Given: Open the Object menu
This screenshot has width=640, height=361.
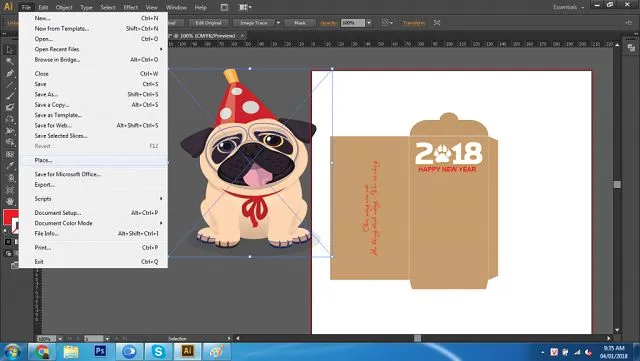Looking at the screenshot, I should 64,7.
